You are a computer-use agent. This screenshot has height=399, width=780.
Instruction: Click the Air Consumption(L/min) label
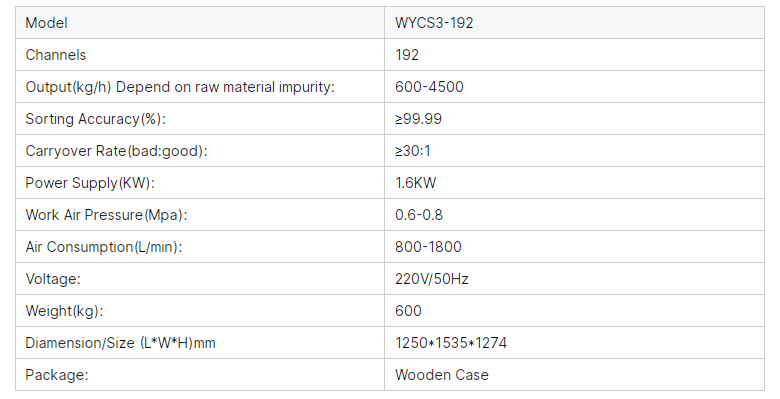tap(104, 247)
